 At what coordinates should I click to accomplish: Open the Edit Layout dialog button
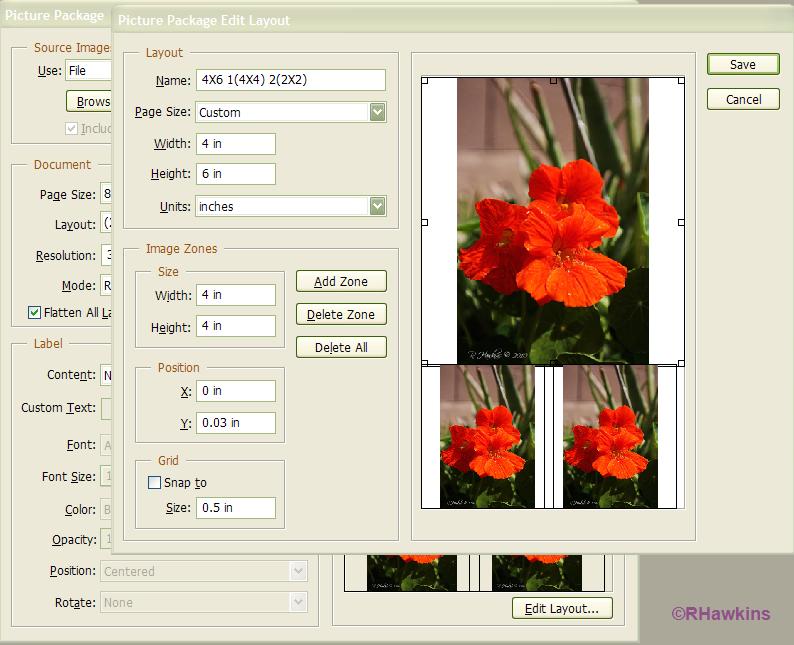pyautogui.click(x=561, y=608)
